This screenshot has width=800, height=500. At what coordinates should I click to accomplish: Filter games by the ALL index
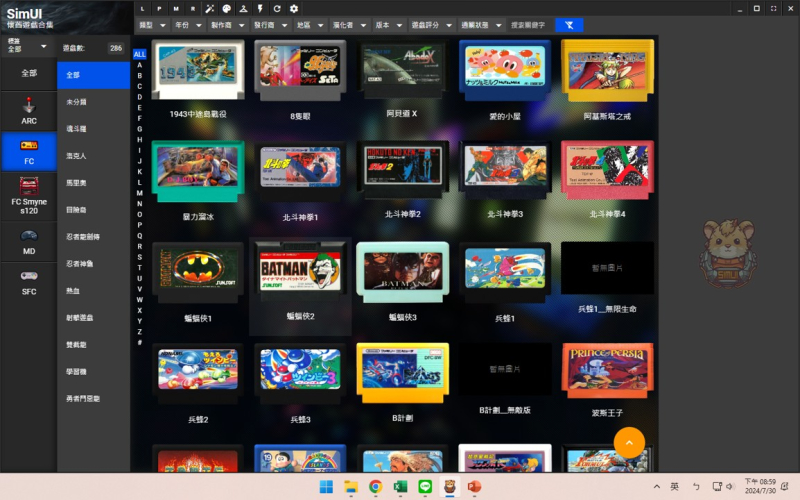139,54
